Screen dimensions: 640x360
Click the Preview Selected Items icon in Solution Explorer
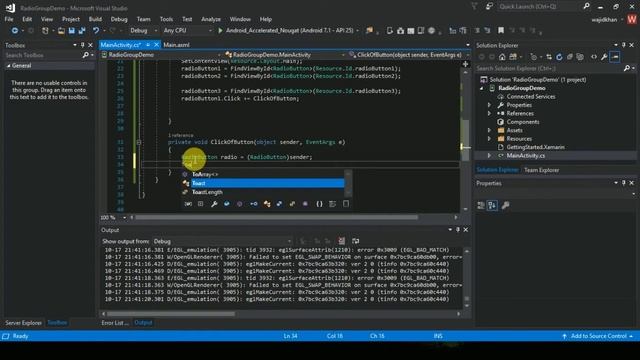point(615,57)
